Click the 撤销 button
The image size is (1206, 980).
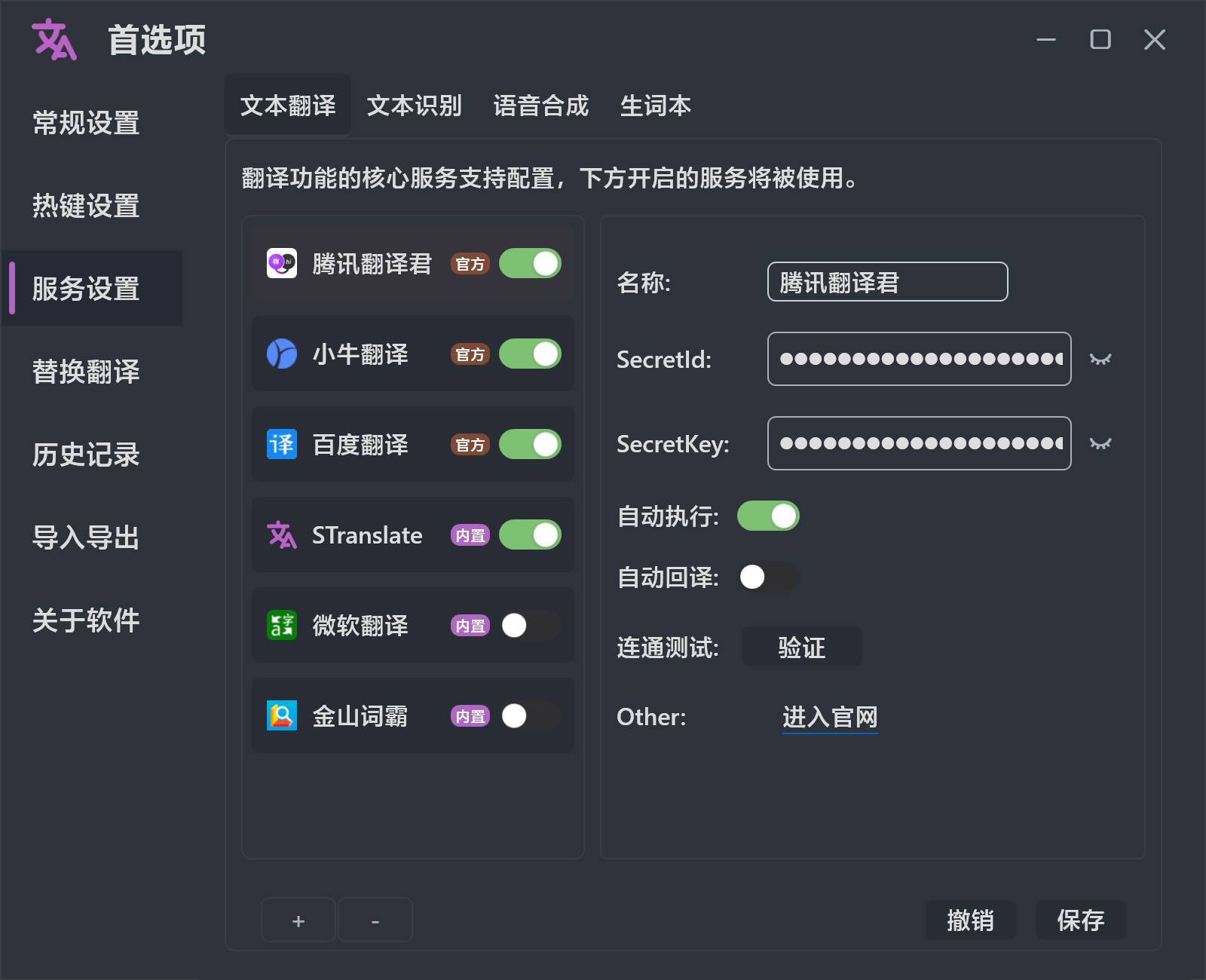coord(971,920)
